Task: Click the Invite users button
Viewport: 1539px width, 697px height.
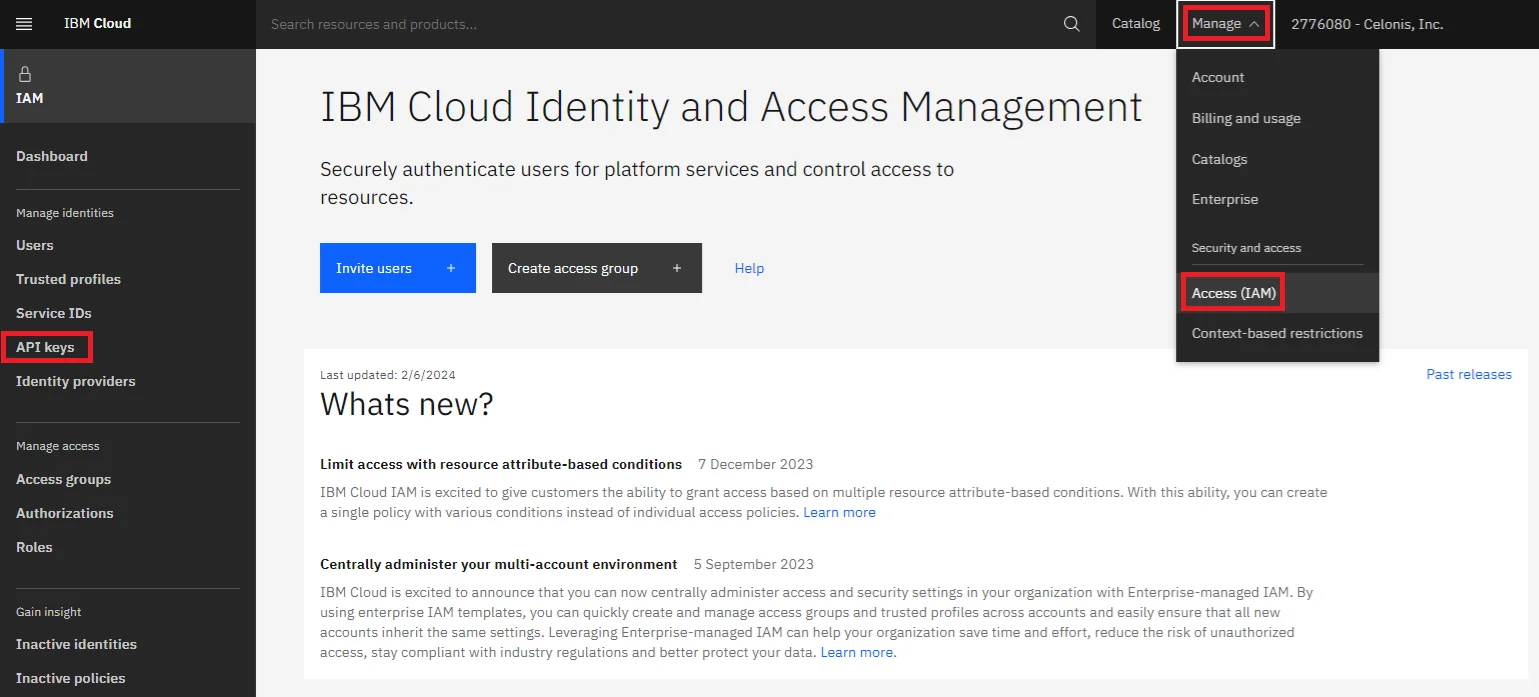Action: [398, 268]
